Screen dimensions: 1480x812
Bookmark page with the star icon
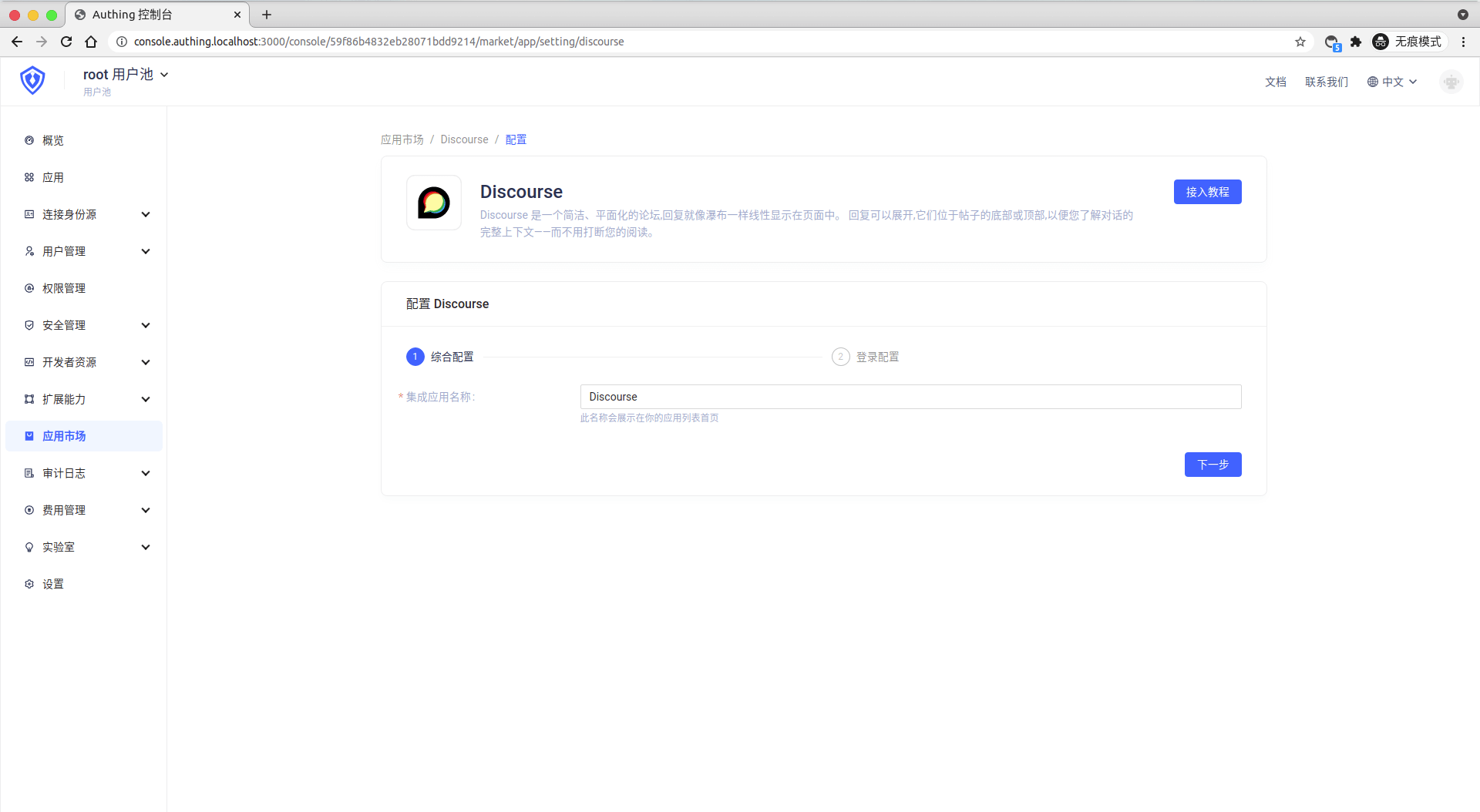[x=1300, y=42]
